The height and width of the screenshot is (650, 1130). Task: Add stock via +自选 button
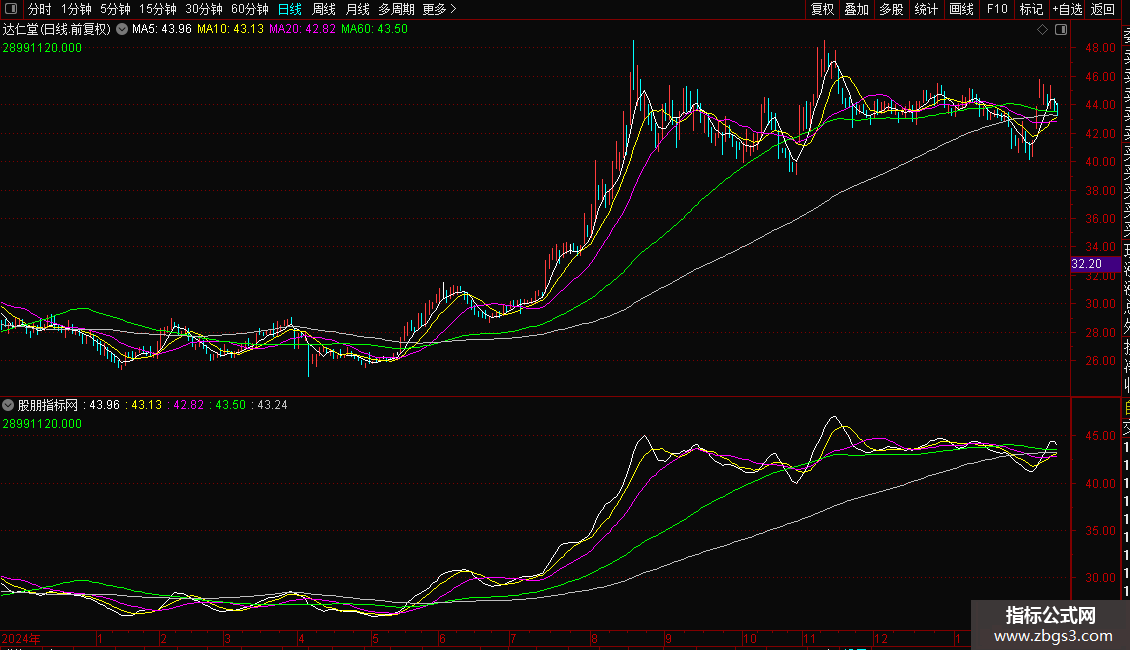pos(1067,9)
